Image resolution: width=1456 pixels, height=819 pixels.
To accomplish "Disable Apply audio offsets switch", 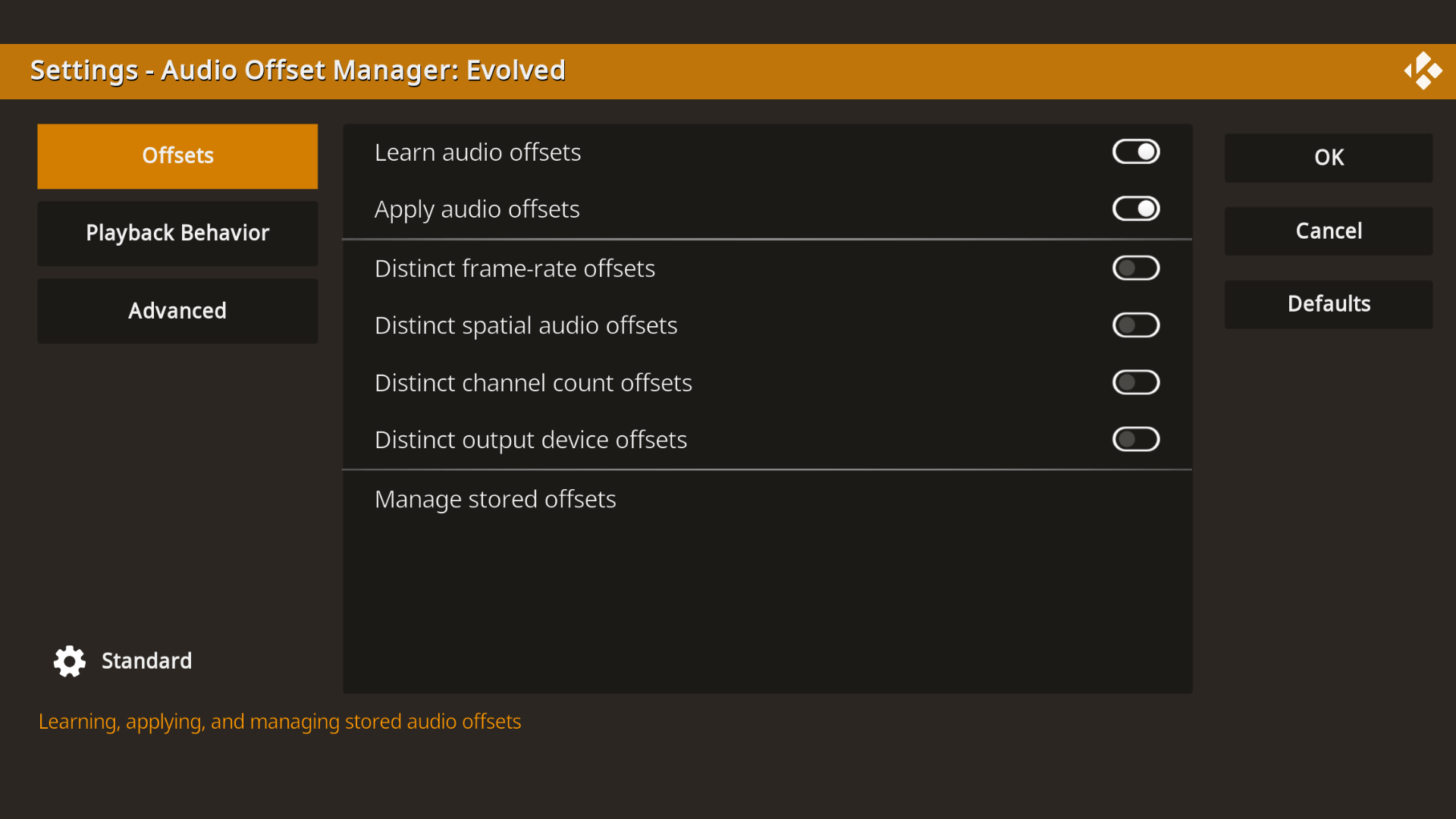I will [1136, 209].
